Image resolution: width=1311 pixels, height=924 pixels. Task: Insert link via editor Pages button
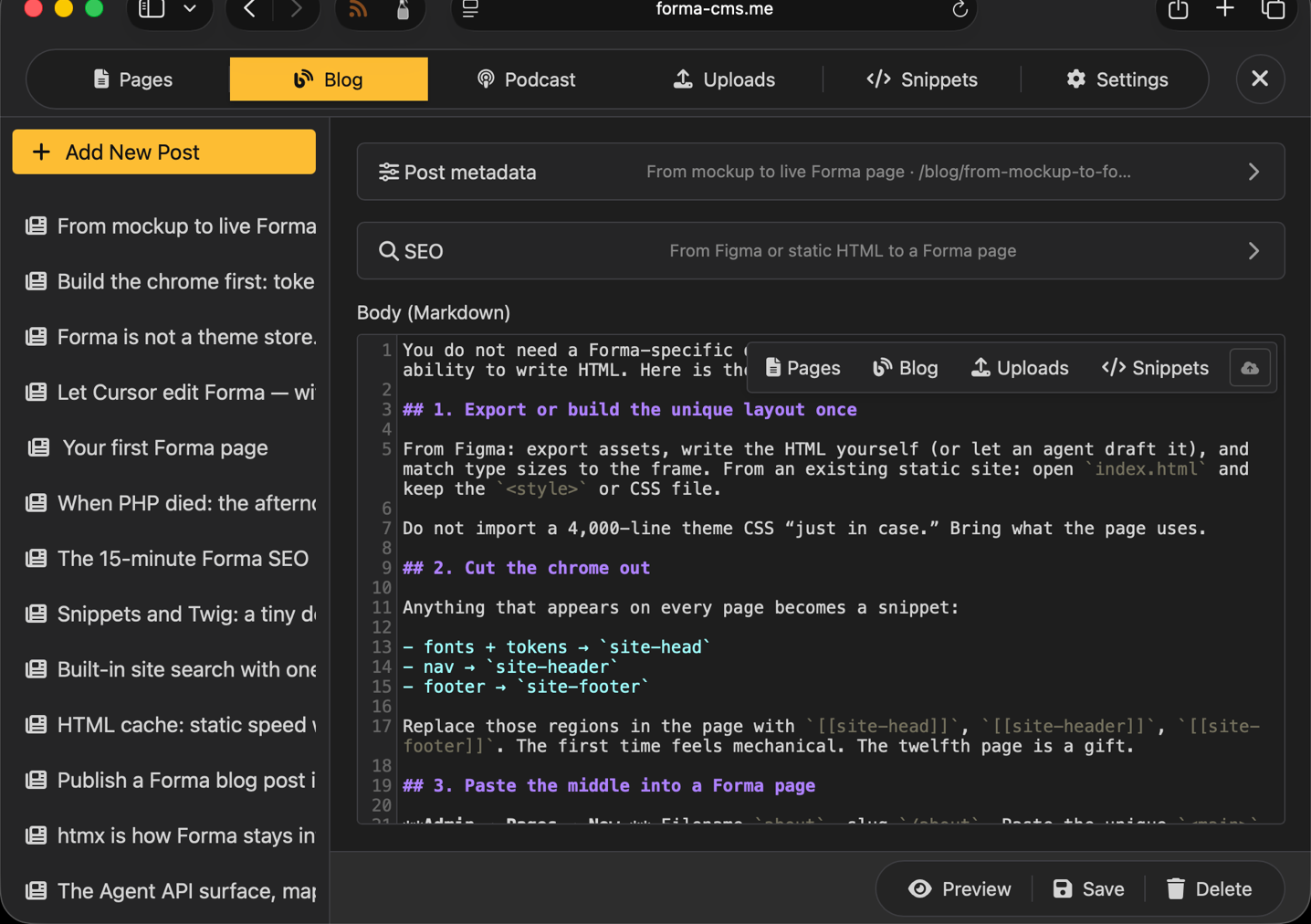point(802,368)
